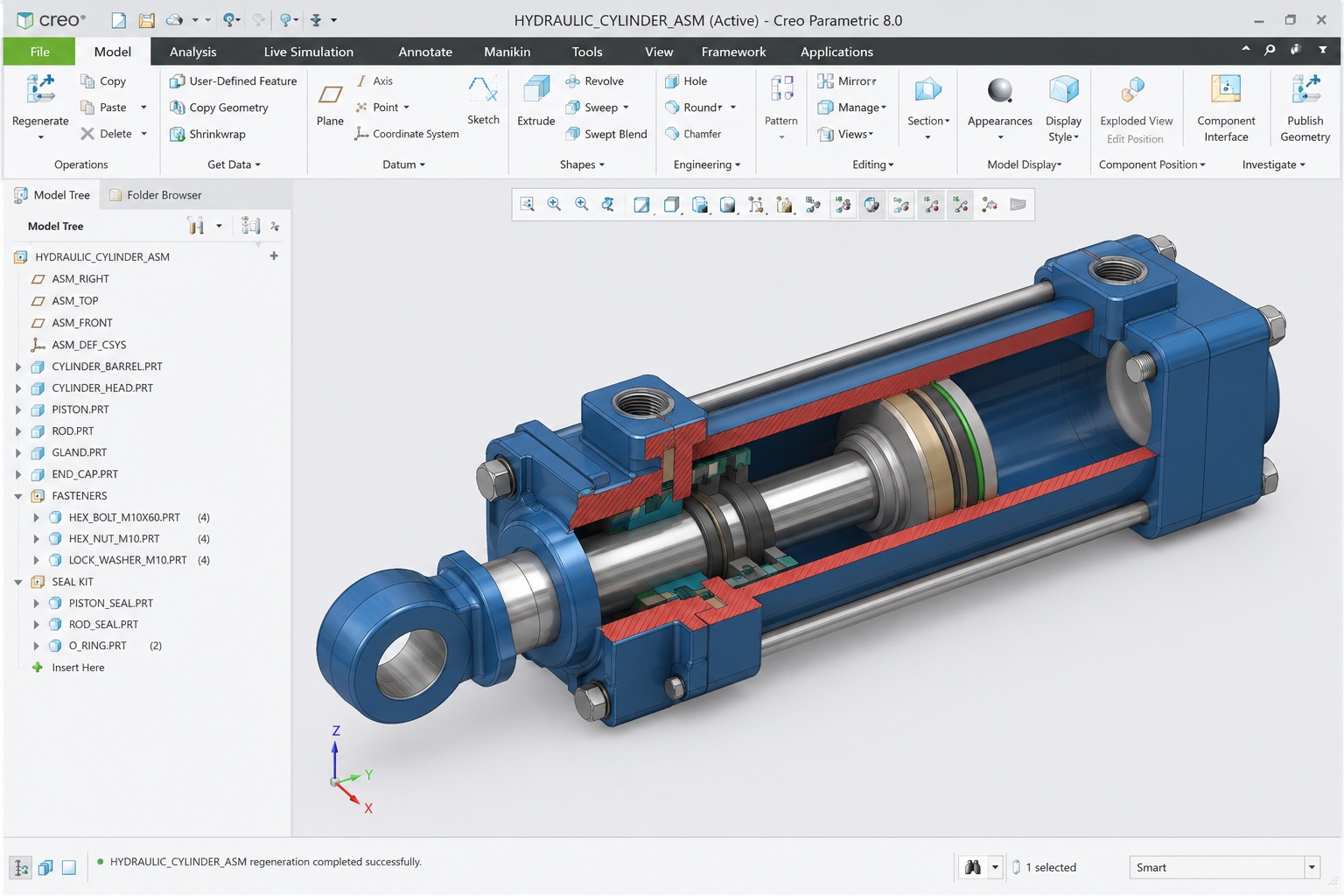Select the Revolve tool
Viewport: 1344px width, 896px height.
(595, 80)
